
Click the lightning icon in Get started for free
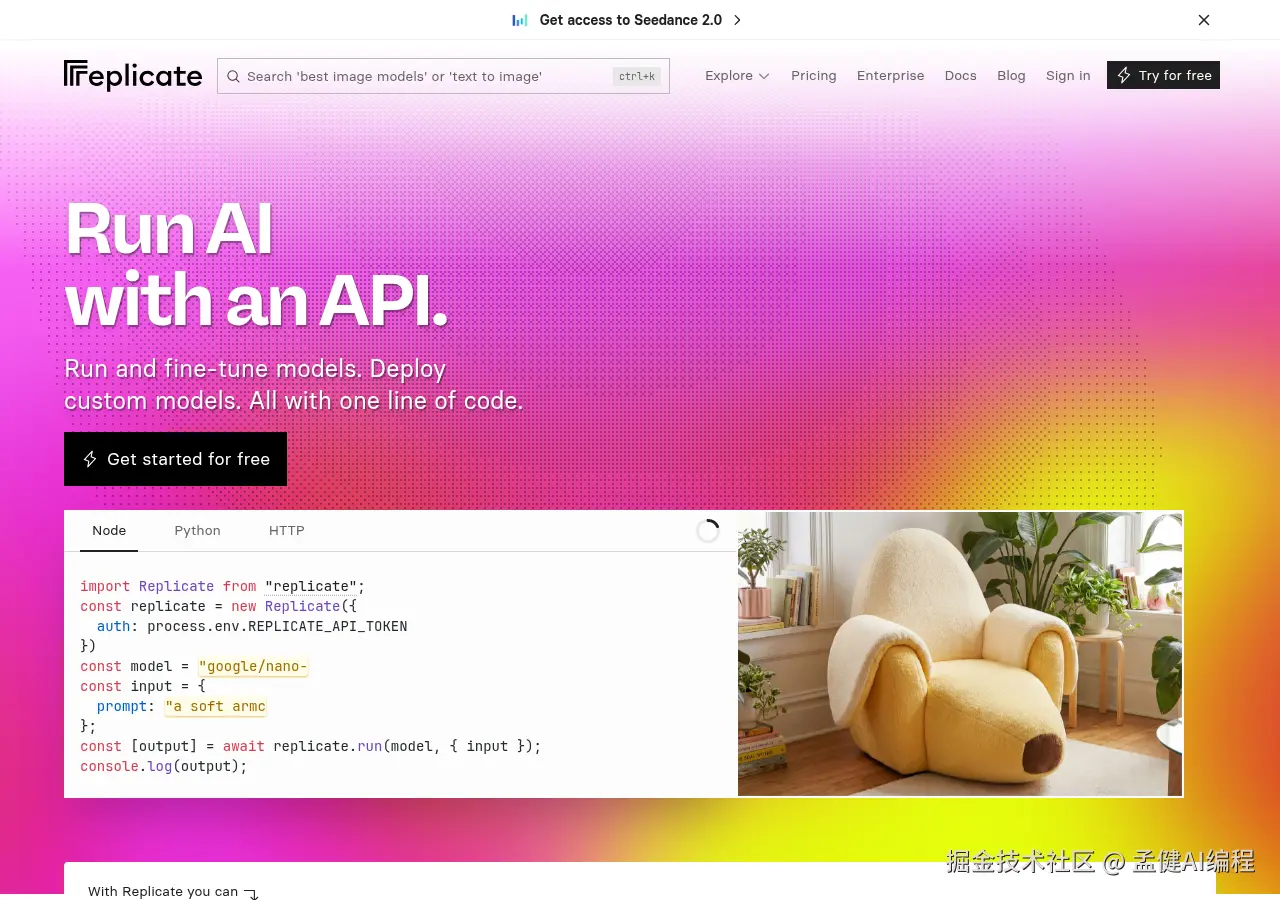tap(90, 459)
